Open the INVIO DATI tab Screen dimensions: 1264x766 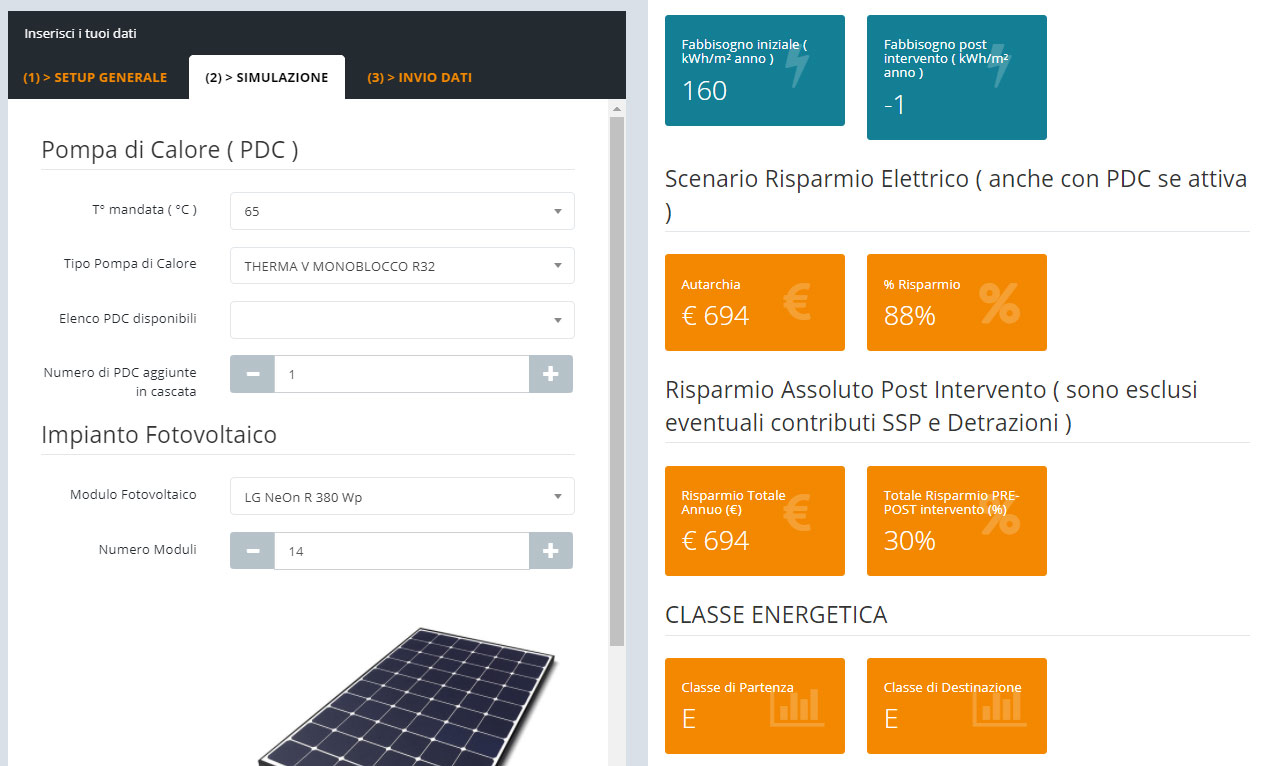click(x=418, y=76)
